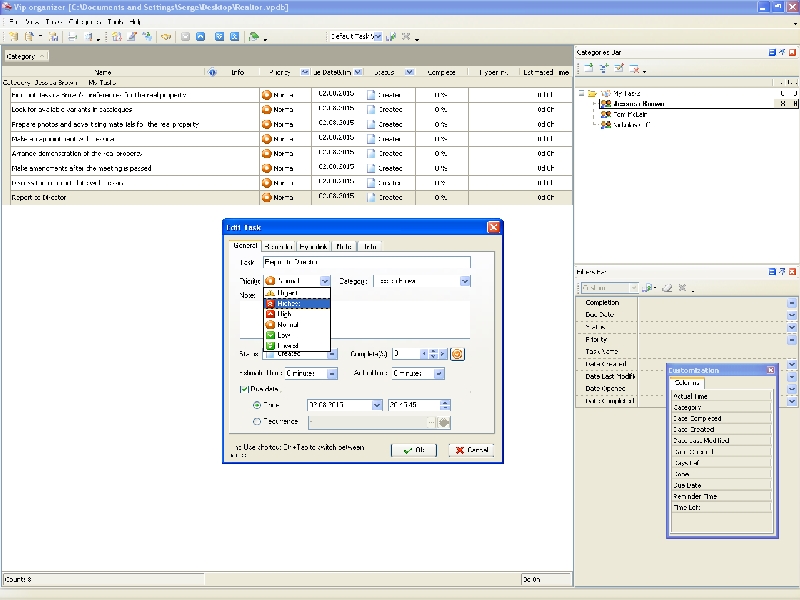Viewport: 800px width, 600px height.
Task: Open the due date calendar dropdown
Action: pos(377,405)
